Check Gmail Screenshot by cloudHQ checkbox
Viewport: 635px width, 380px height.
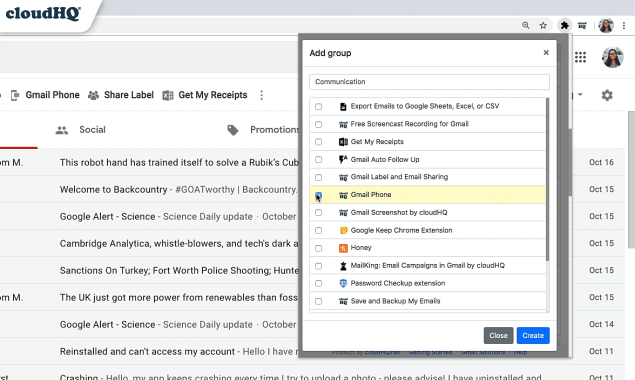click(319, 213)
